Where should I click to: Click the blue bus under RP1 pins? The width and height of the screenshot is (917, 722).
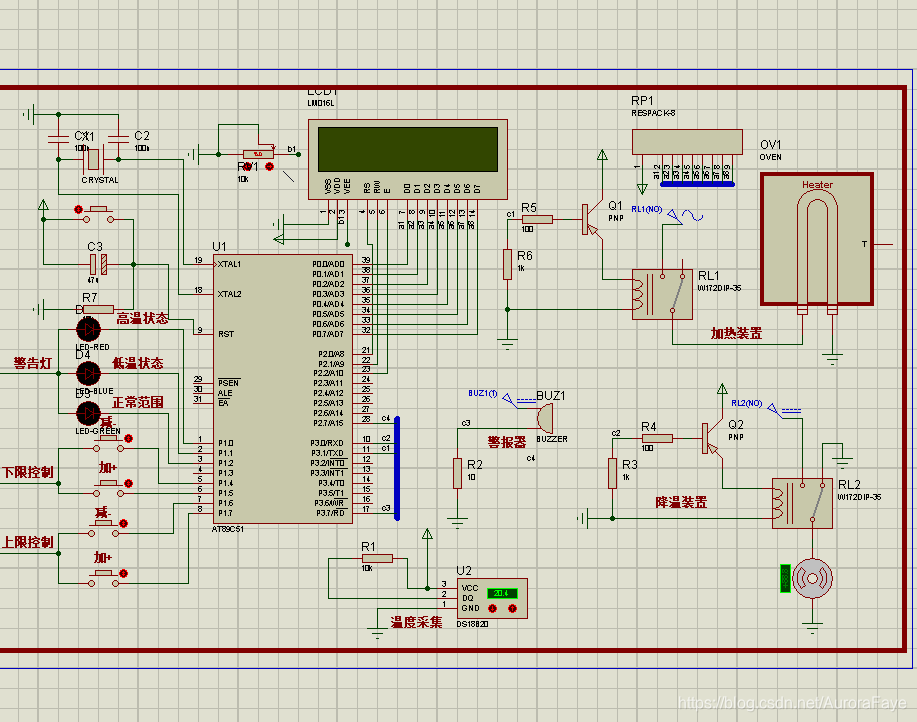click(x=697, y=184)
